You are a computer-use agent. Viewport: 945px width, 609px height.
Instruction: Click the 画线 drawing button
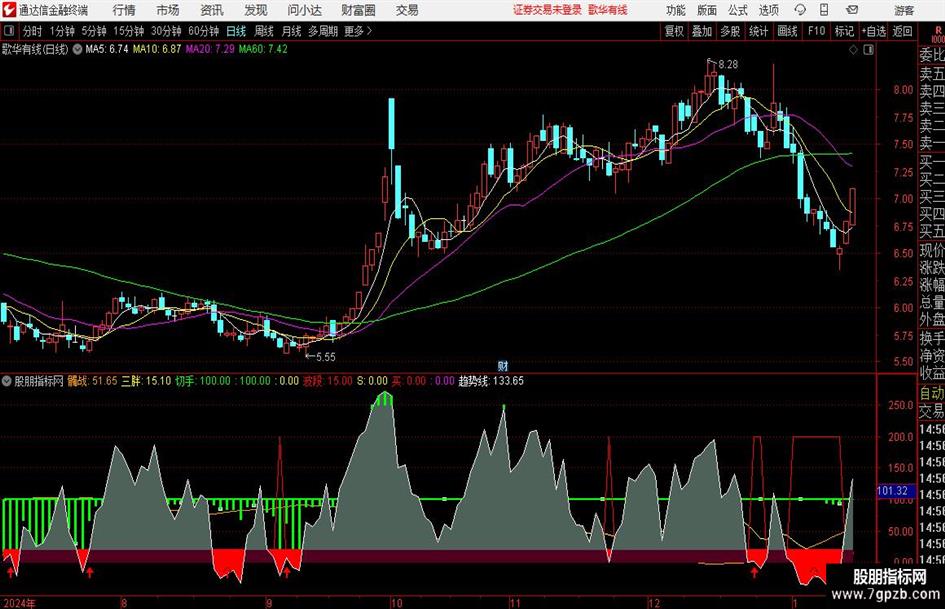tap(788, 31)
